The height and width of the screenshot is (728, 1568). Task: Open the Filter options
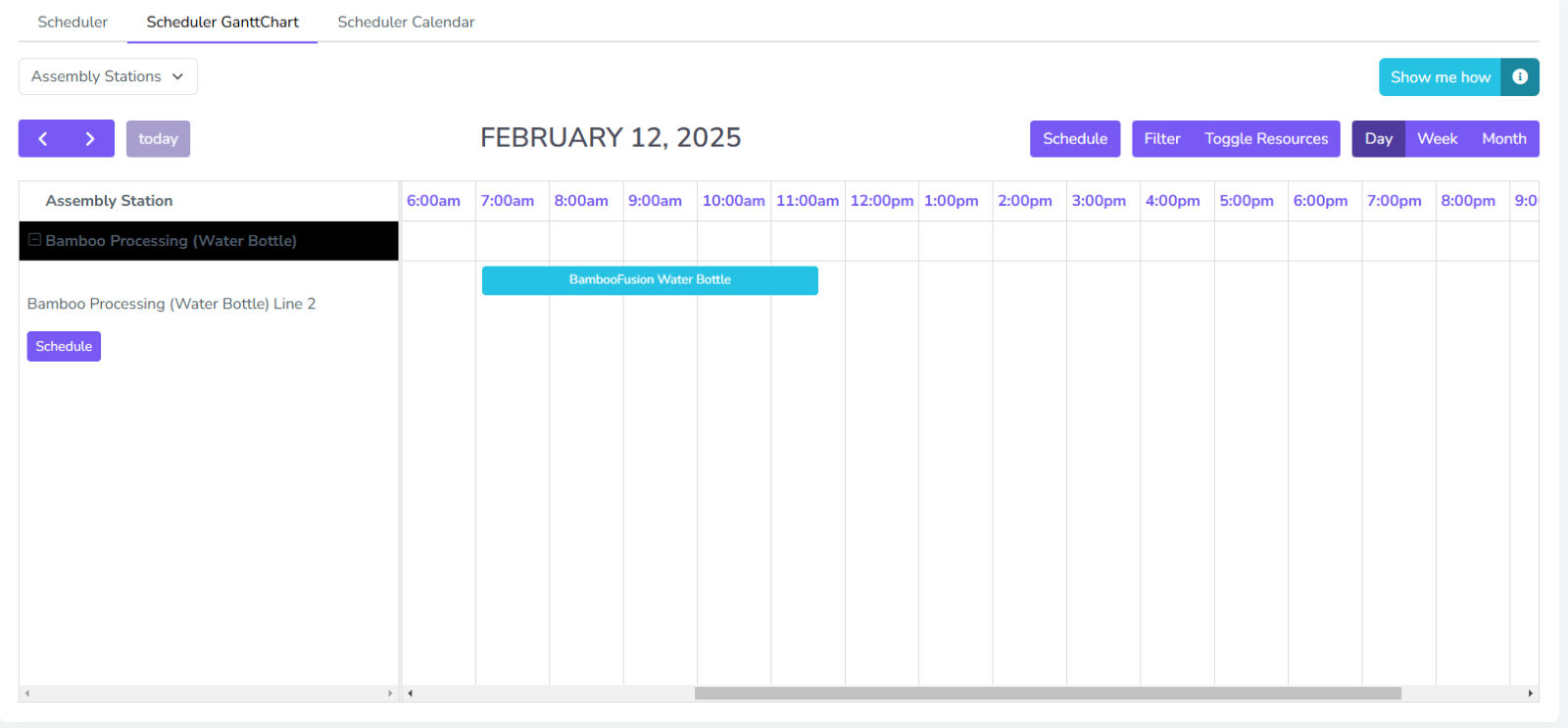1161,139
